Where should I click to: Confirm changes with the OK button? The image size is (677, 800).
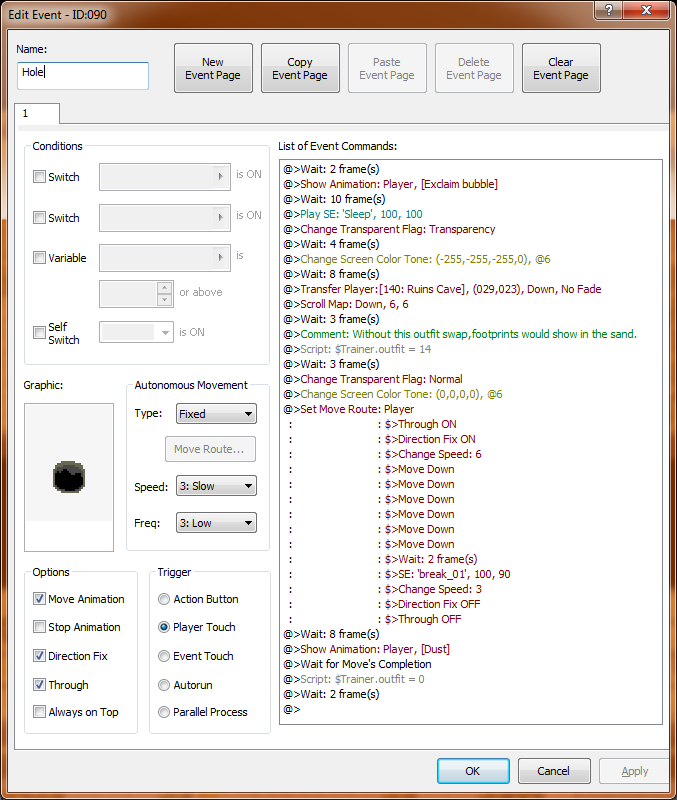point(473,771)
